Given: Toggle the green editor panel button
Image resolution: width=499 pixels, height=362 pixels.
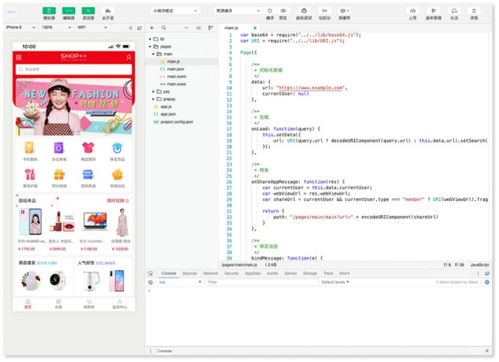Looking at the screenshot, I should [69, 11].
